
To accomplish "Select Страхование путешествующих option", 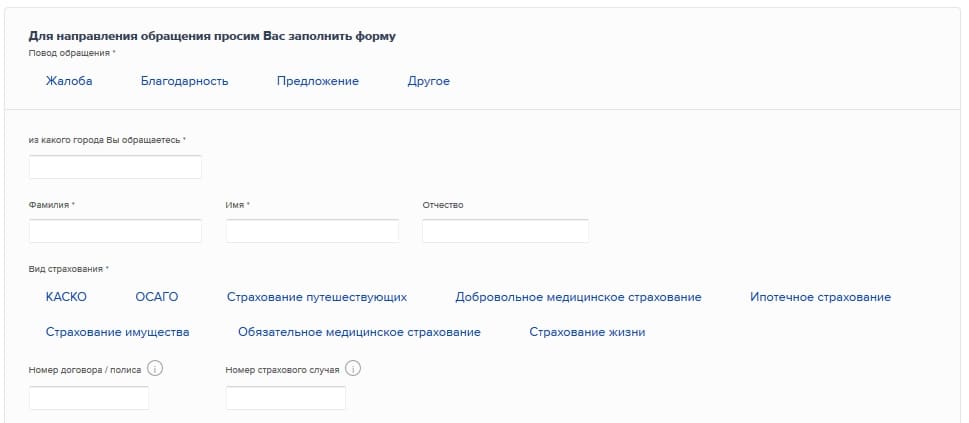I will pos(317,297).
